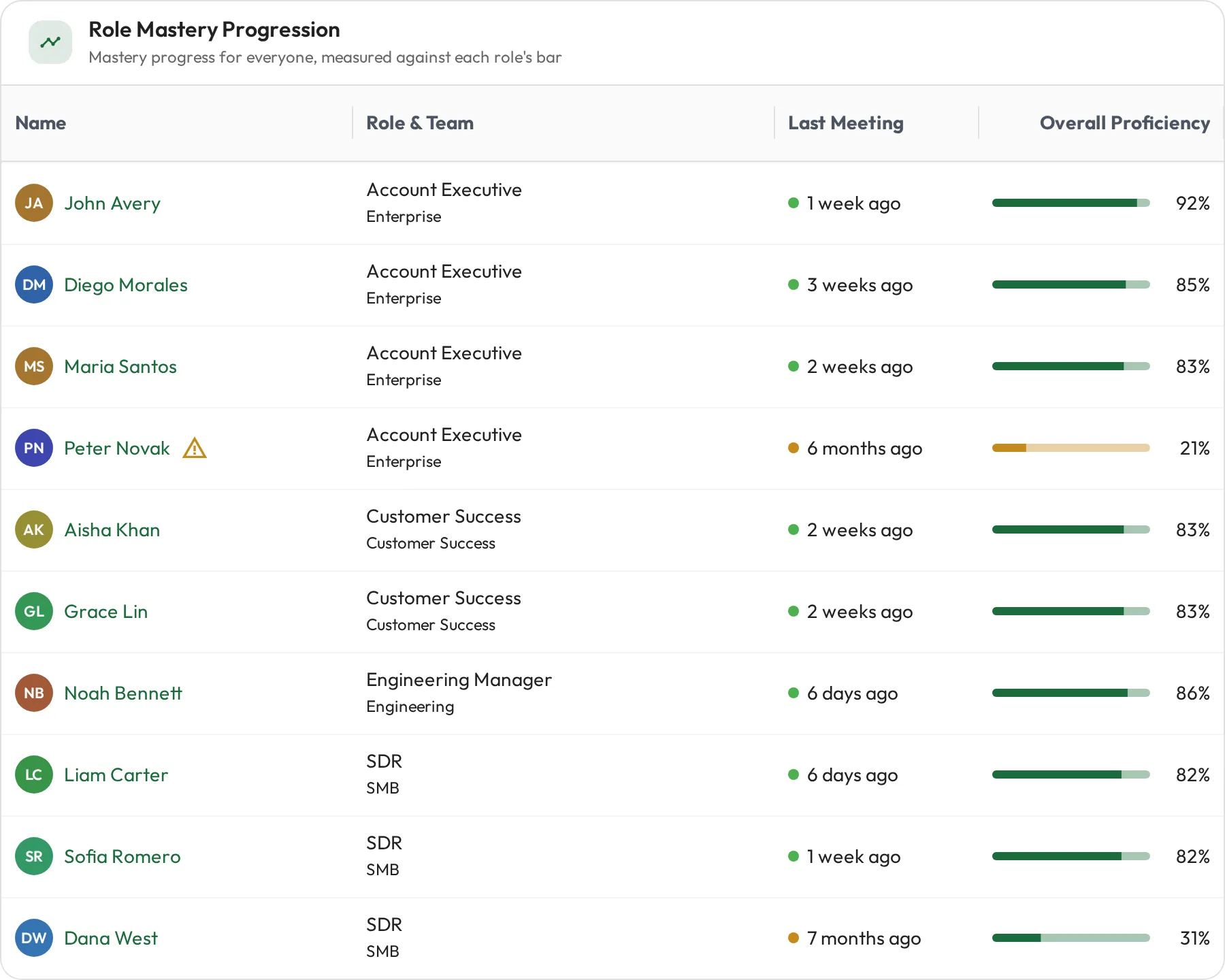Open Noah Bennett's name link
1225x980 pixels.
tap(123, 693)
